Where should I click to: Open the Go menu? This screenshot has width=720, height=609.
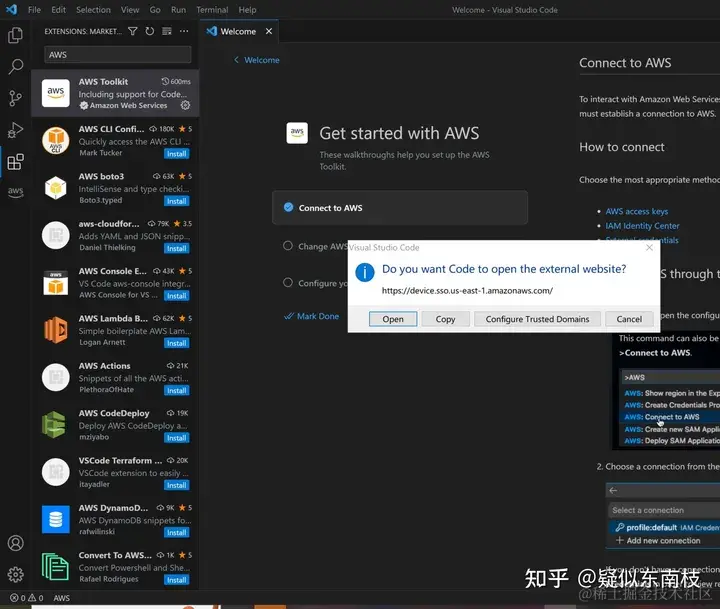(155, 10)
